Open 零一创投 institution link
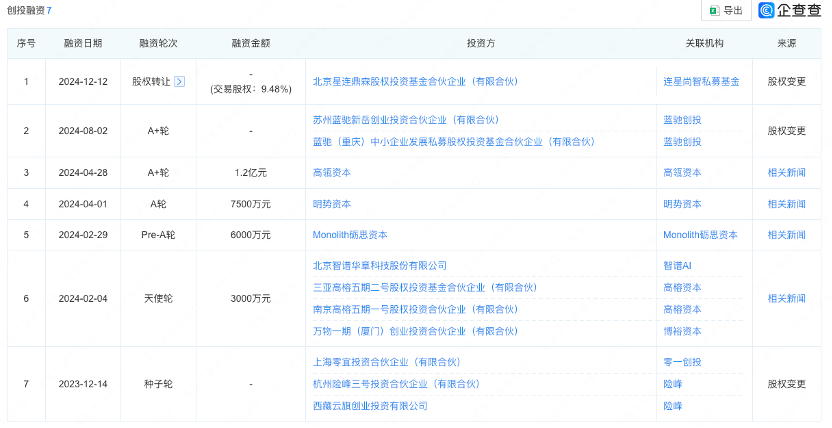This screenshot has height=428, width=832. tap(682, 362)
